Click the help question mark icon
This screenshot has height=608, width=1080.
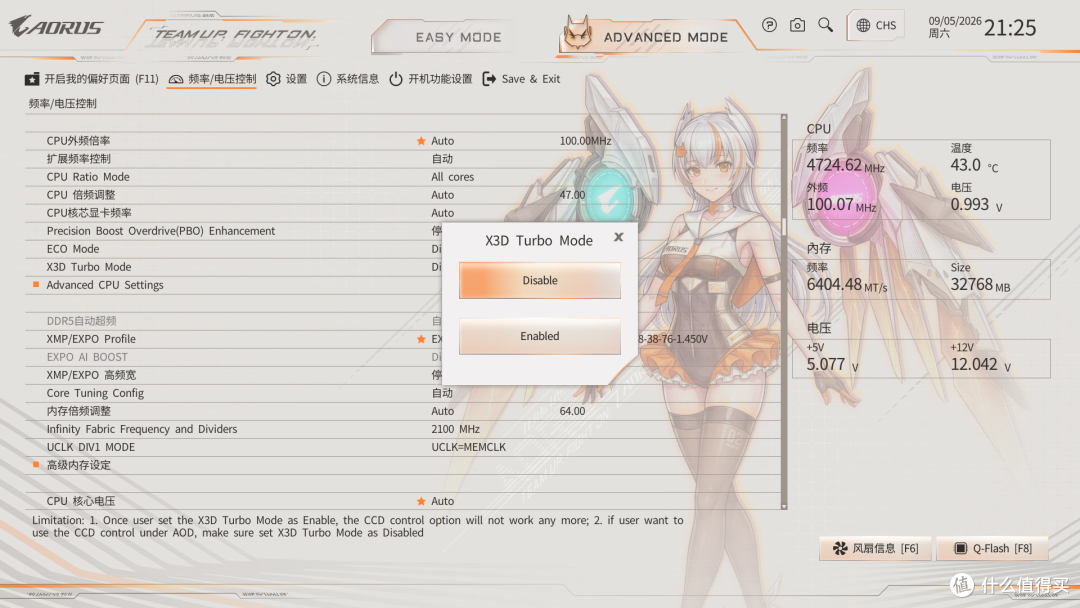click(x=769, y=25)
